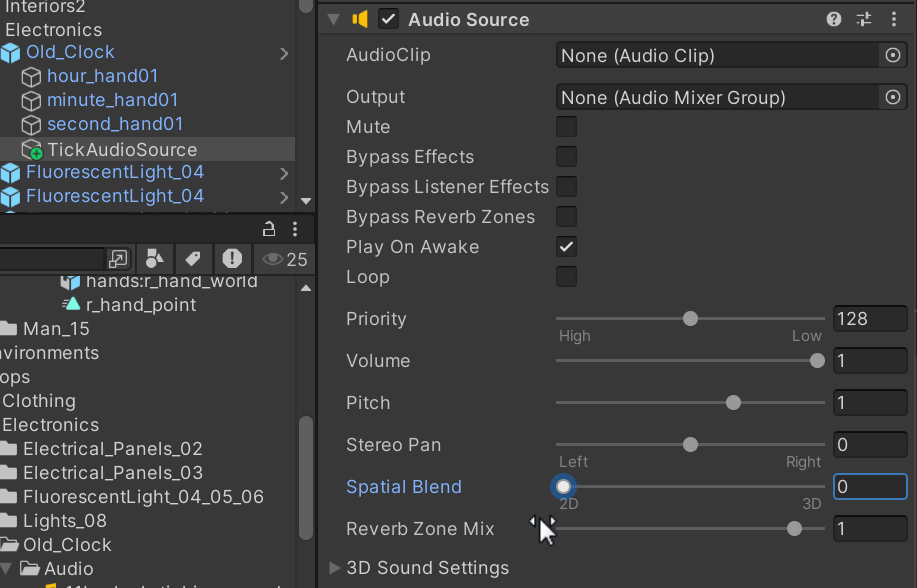Viewport: 917px width, 588px height.
Task: Select the Electronics hierarchy object
Action: coord(53,29)
